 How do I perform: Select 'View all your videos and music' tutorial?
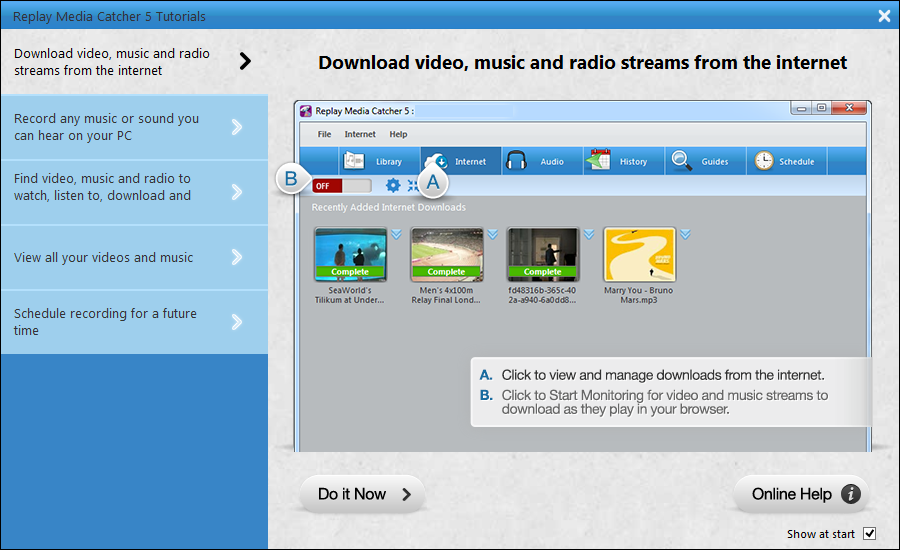(x=134, y=257)
